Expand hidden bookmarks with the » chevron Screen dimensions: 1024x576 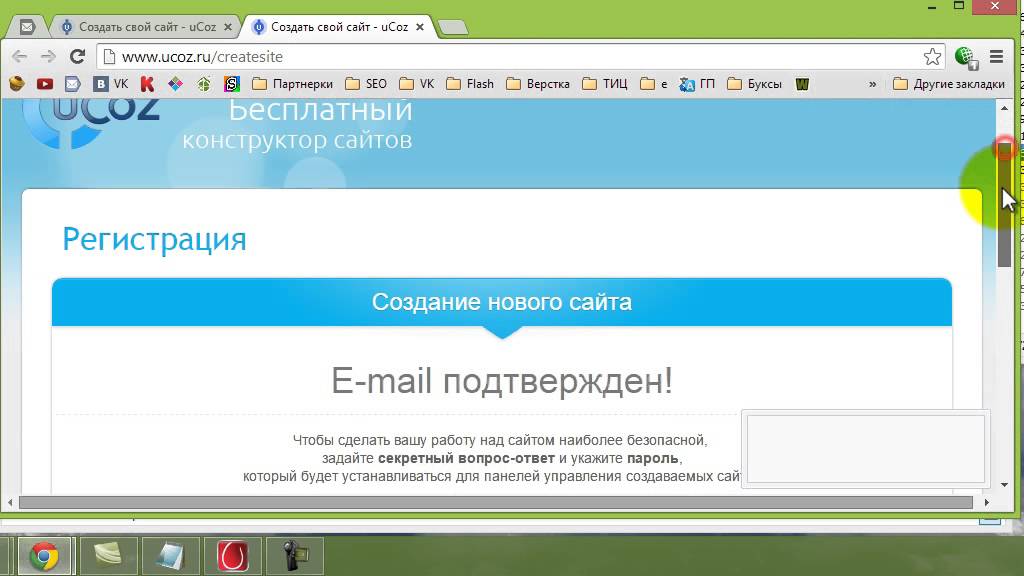(872, 84)
